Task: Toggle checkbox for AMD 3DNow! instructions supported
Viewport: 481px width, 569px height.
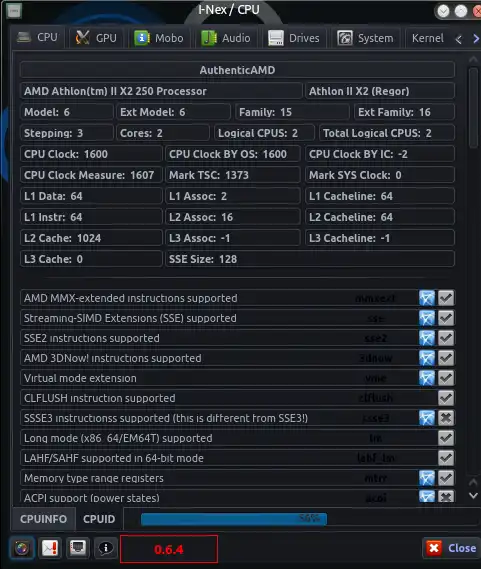Action: coord(446,358)
